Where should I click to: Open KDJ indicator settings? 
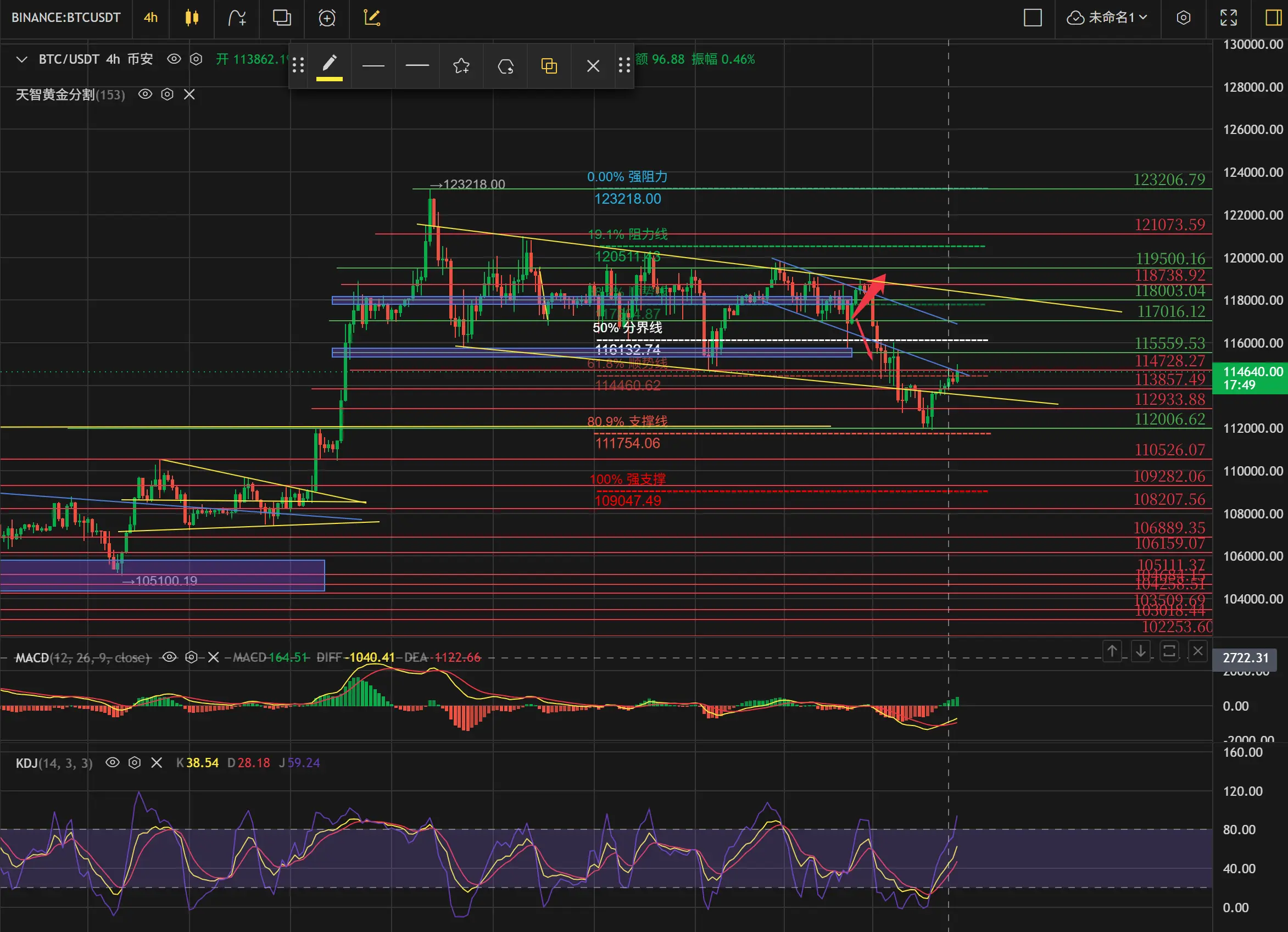pyautogui.click(x=135, y=762)
